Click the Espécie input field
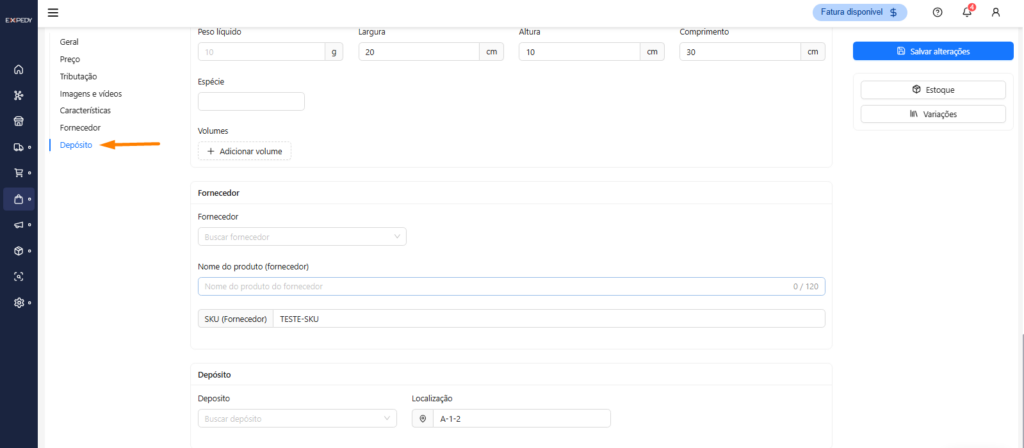Image resolution: width=1024 pixels, height=448 pixels. tap(251, 101)
